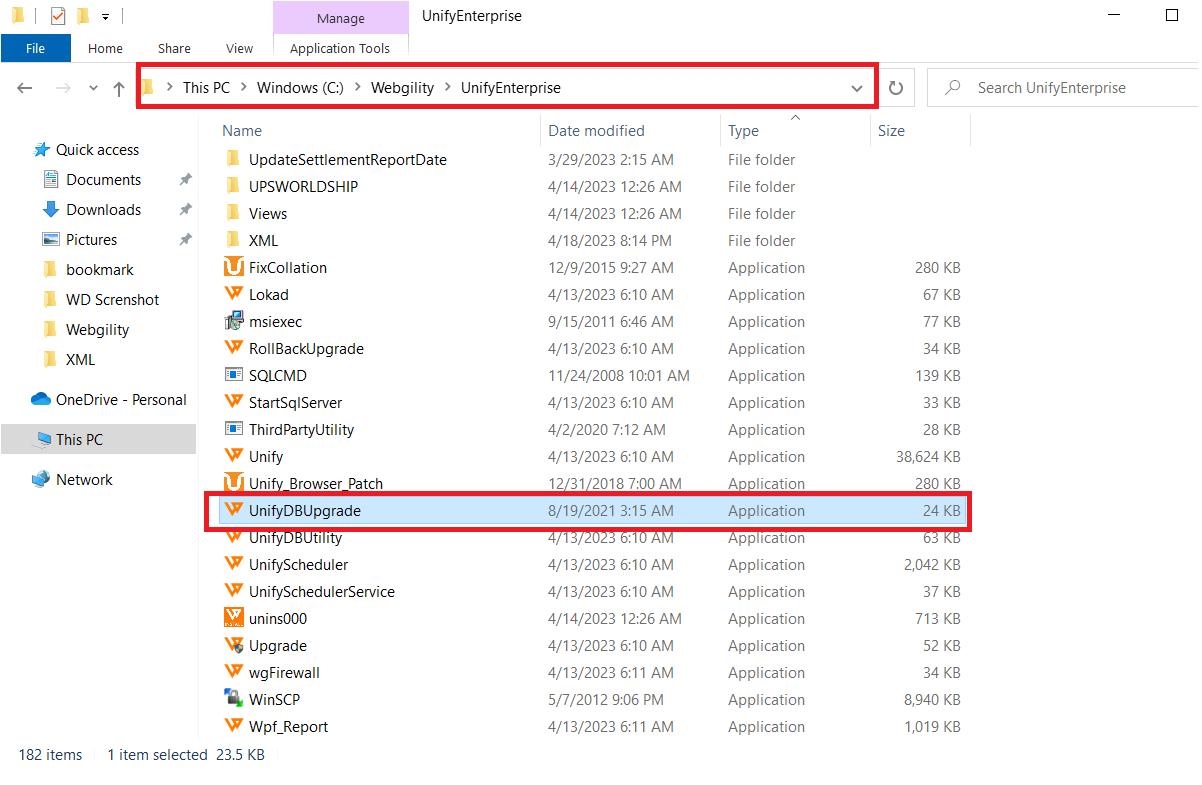Image resolution: width=1202 pixels, height=785 pixels.
Task: Click the UnifyDBUpgrade application icon
Action: [x=233, y=510]
